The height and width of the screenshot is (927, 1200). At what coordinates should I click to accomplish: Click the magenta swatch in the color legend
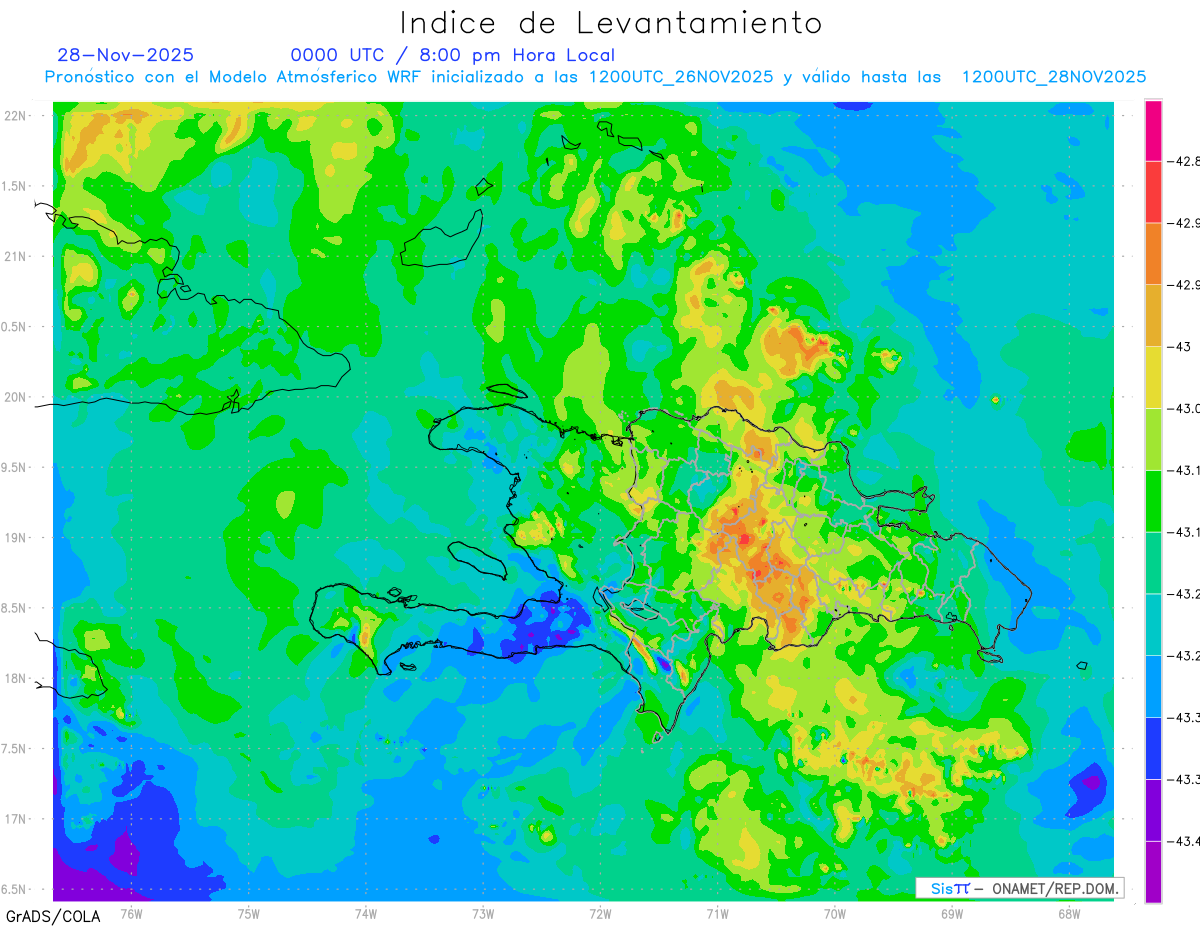pyautogui.click(x=1153, y=130)
